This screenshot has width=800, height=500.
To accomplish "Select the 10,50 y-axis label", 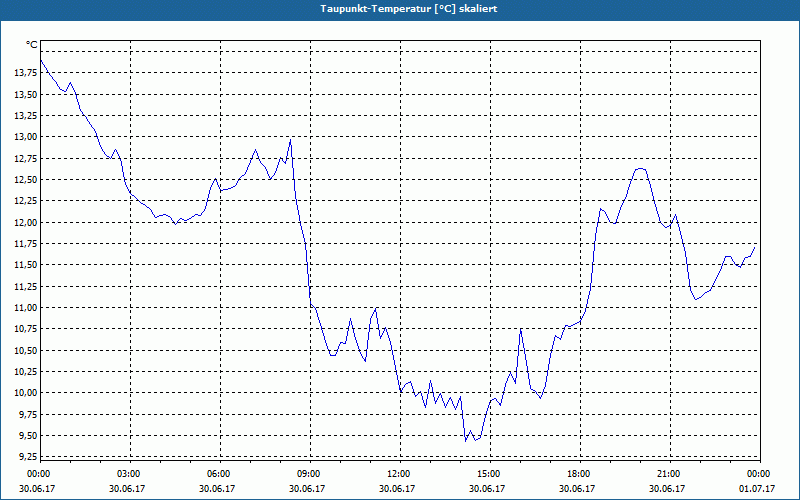I will [x=26, y=351].
